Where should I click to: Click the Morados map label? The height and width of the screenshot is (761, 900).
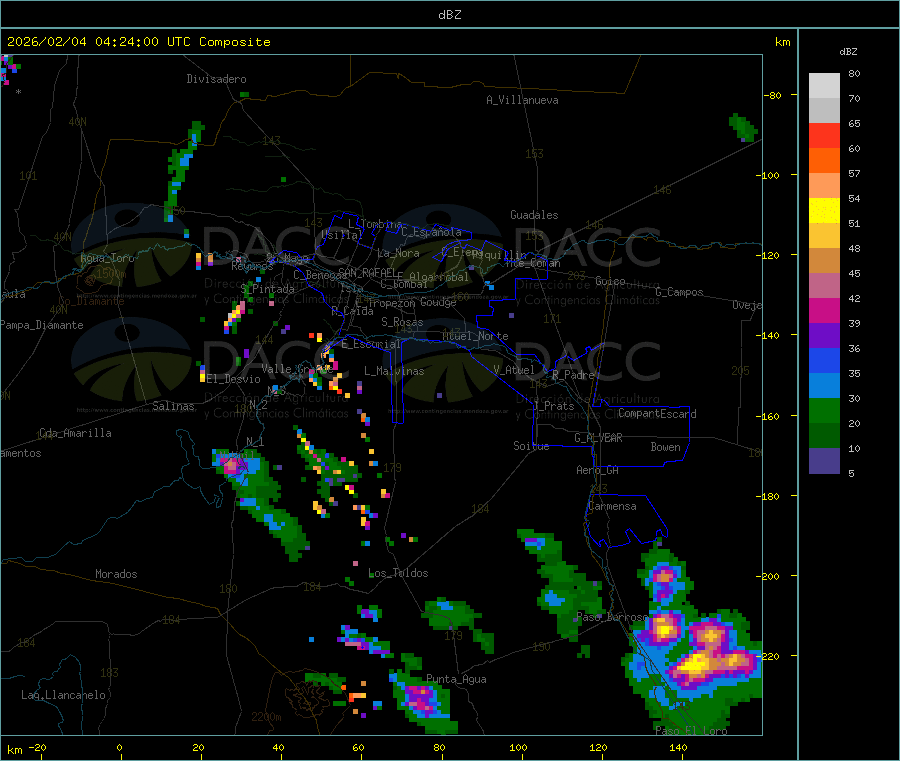coord(116,574)
